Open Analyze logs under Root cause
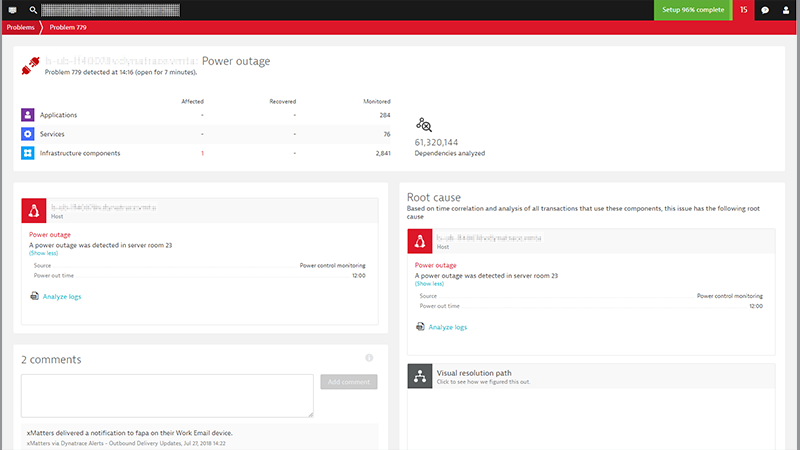800x450 pixels. pyautogui.click(x=447, y=327)
